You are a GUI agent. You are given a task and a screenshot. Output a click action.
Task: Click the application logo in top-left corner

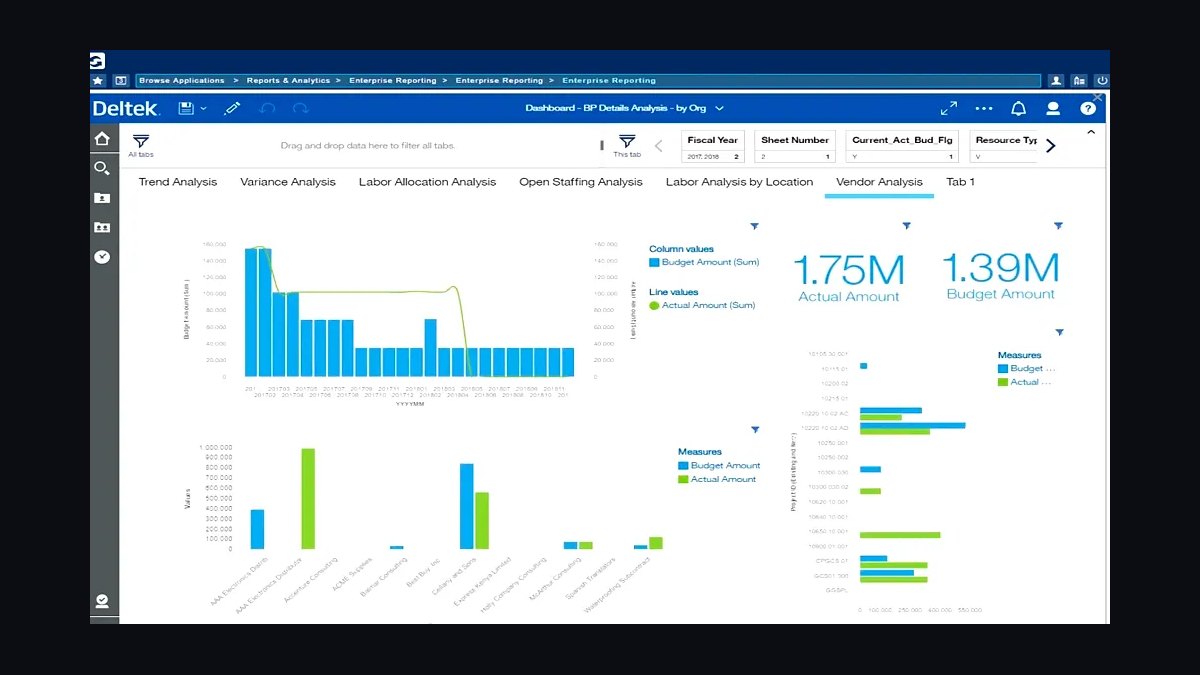point(98,61)
